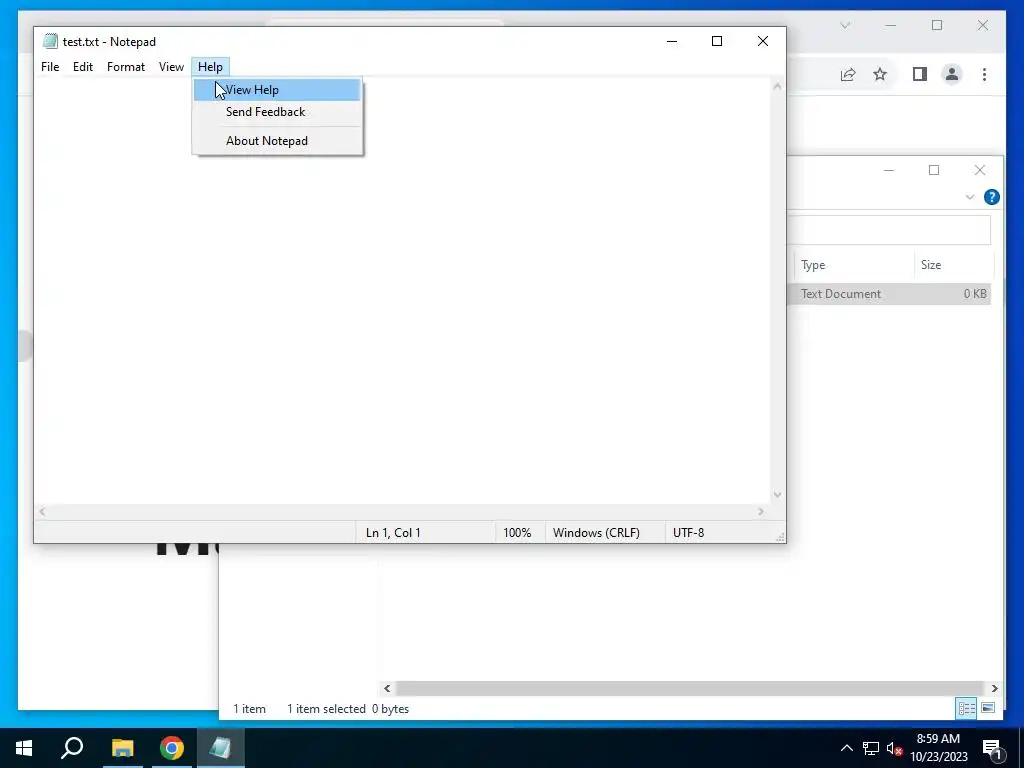Open Chrome three-dot menu
Screen dimensions: 1024x768
[984, 74]
